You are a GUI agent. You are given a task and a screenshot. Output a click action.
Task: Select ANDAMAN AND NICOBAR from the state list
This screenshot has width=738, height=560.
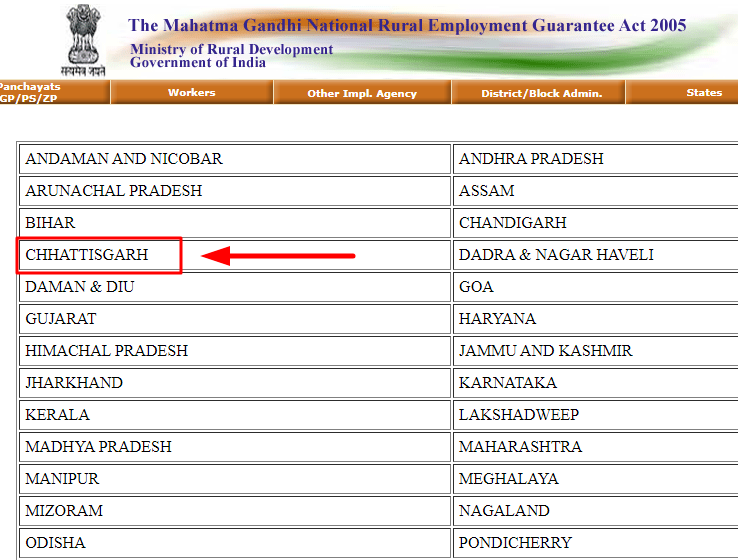pyautogui.click(x=124, y=159)
